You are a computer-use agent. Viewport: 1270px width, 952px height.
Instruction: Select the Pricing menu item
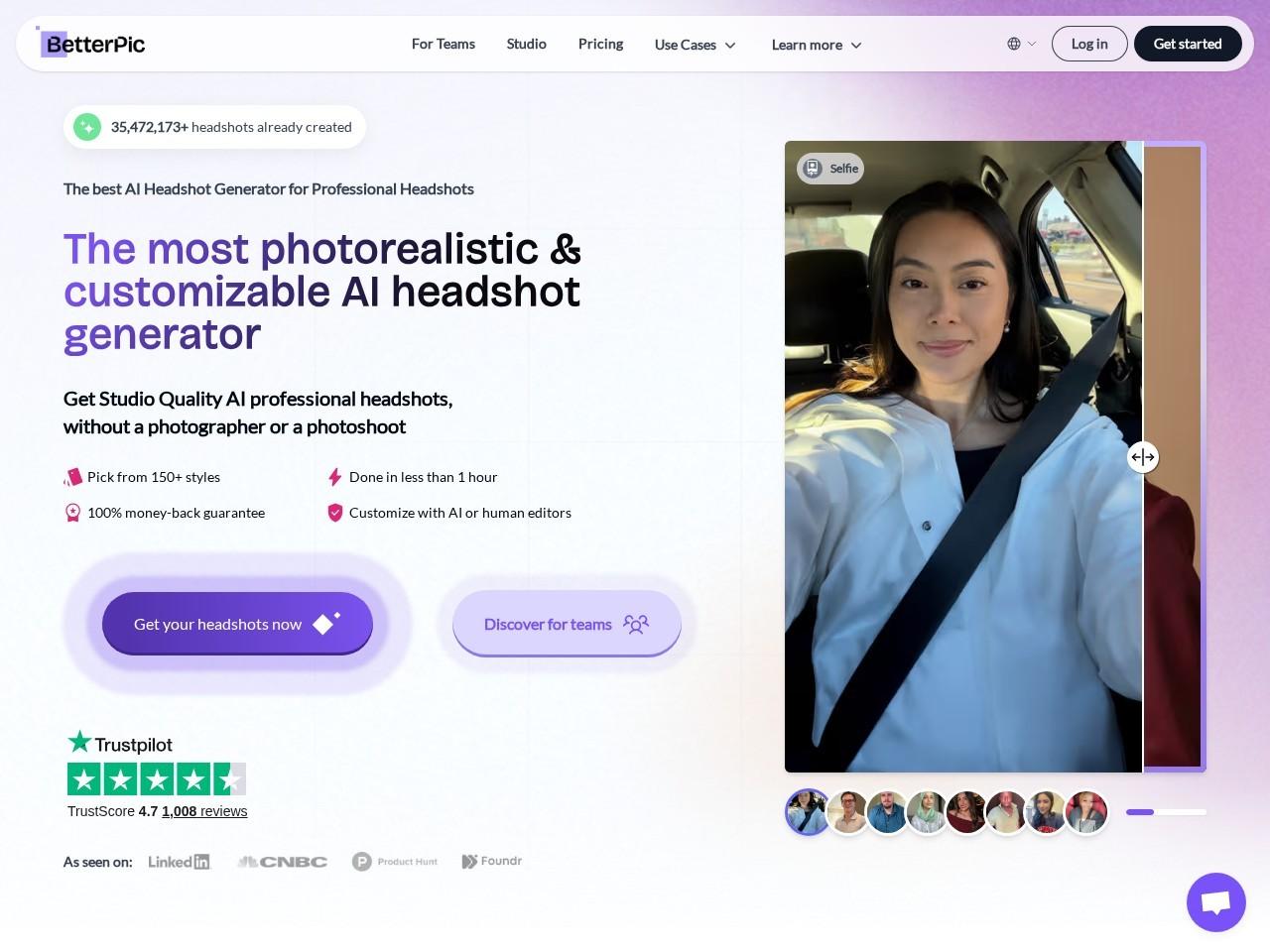pyautogui.click(x=600, y=44)
